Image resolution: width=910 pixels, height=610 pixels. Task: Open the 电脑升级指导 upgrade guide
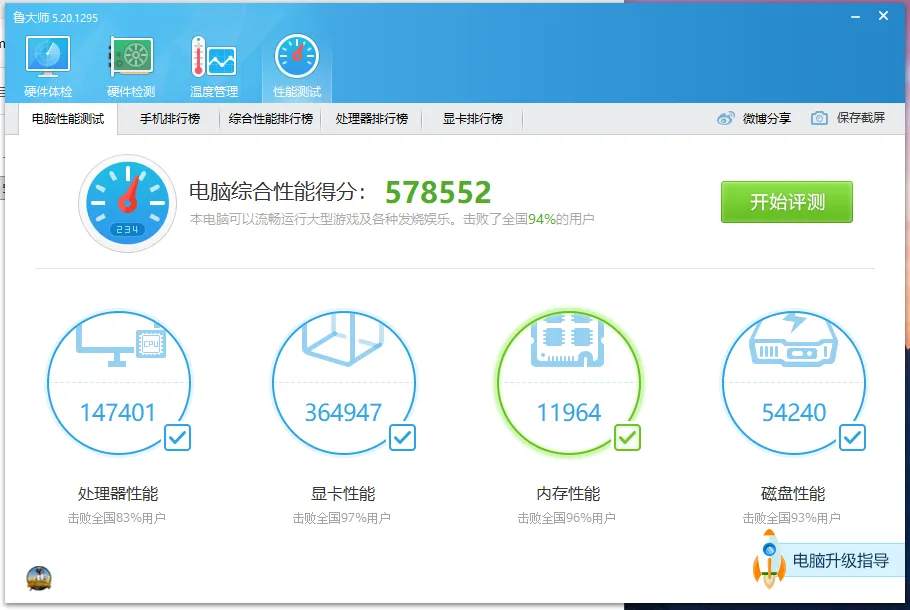(840, 561)
